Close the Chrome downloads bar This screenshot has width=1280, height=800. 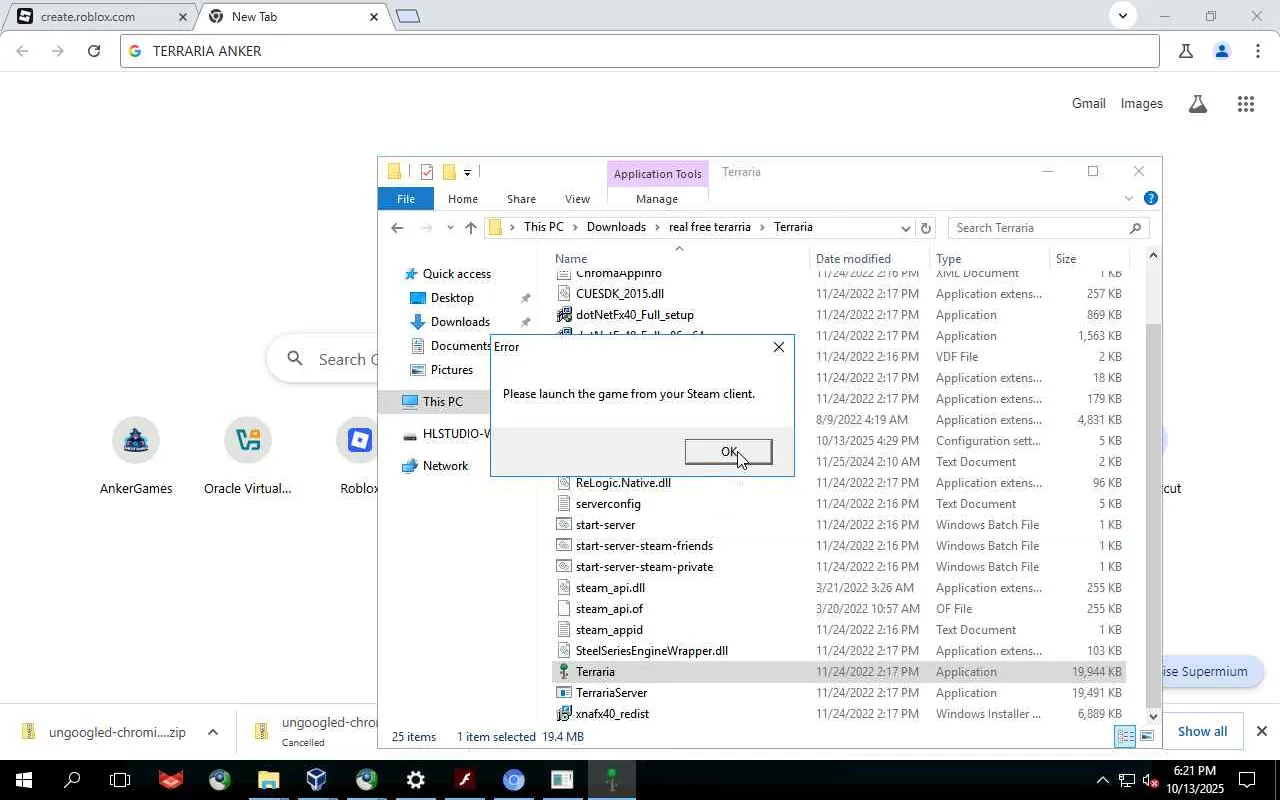pos(1261,731)
